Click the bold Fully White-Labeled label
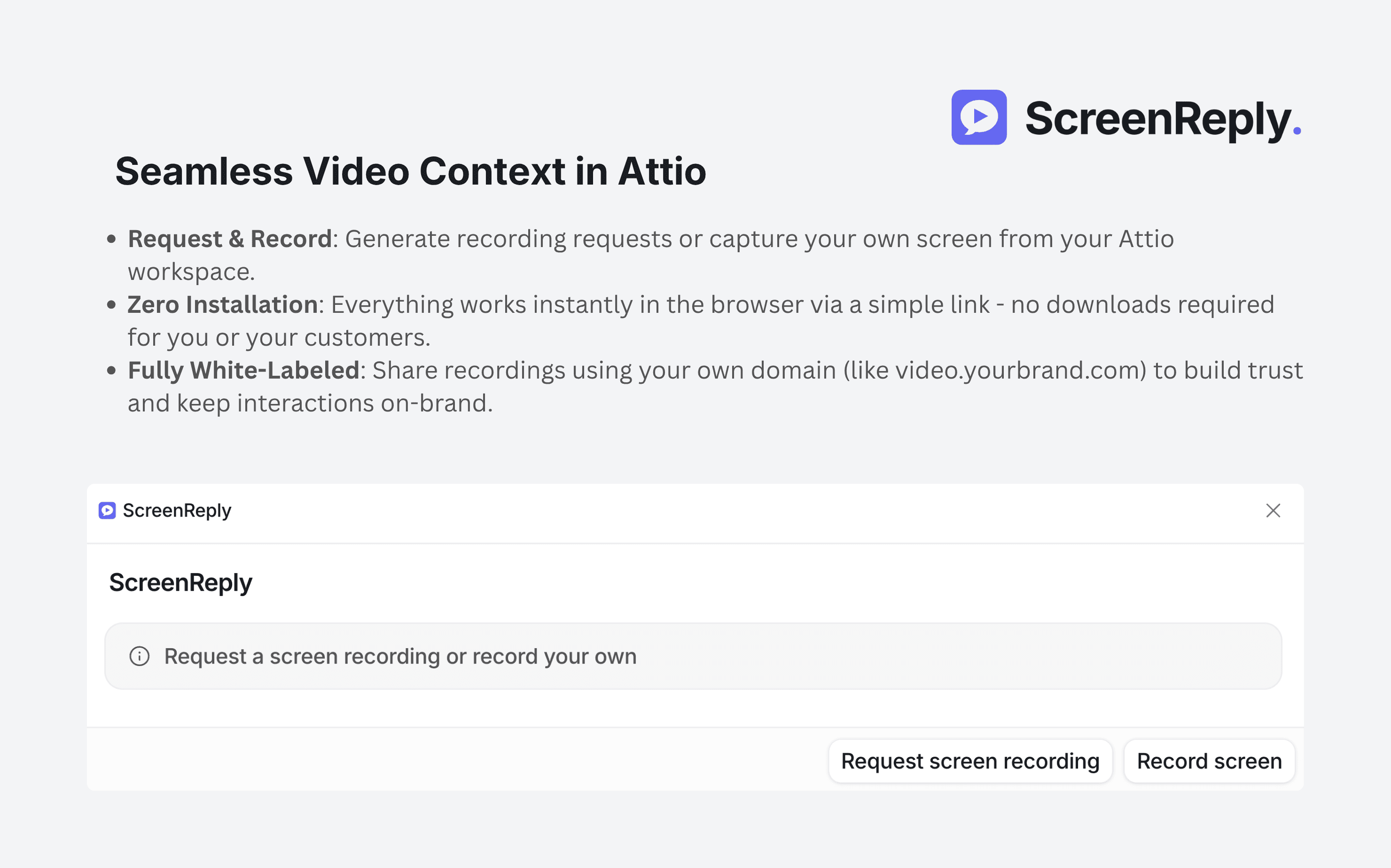Screen dimensions: 1391x868 coord(243,371)
